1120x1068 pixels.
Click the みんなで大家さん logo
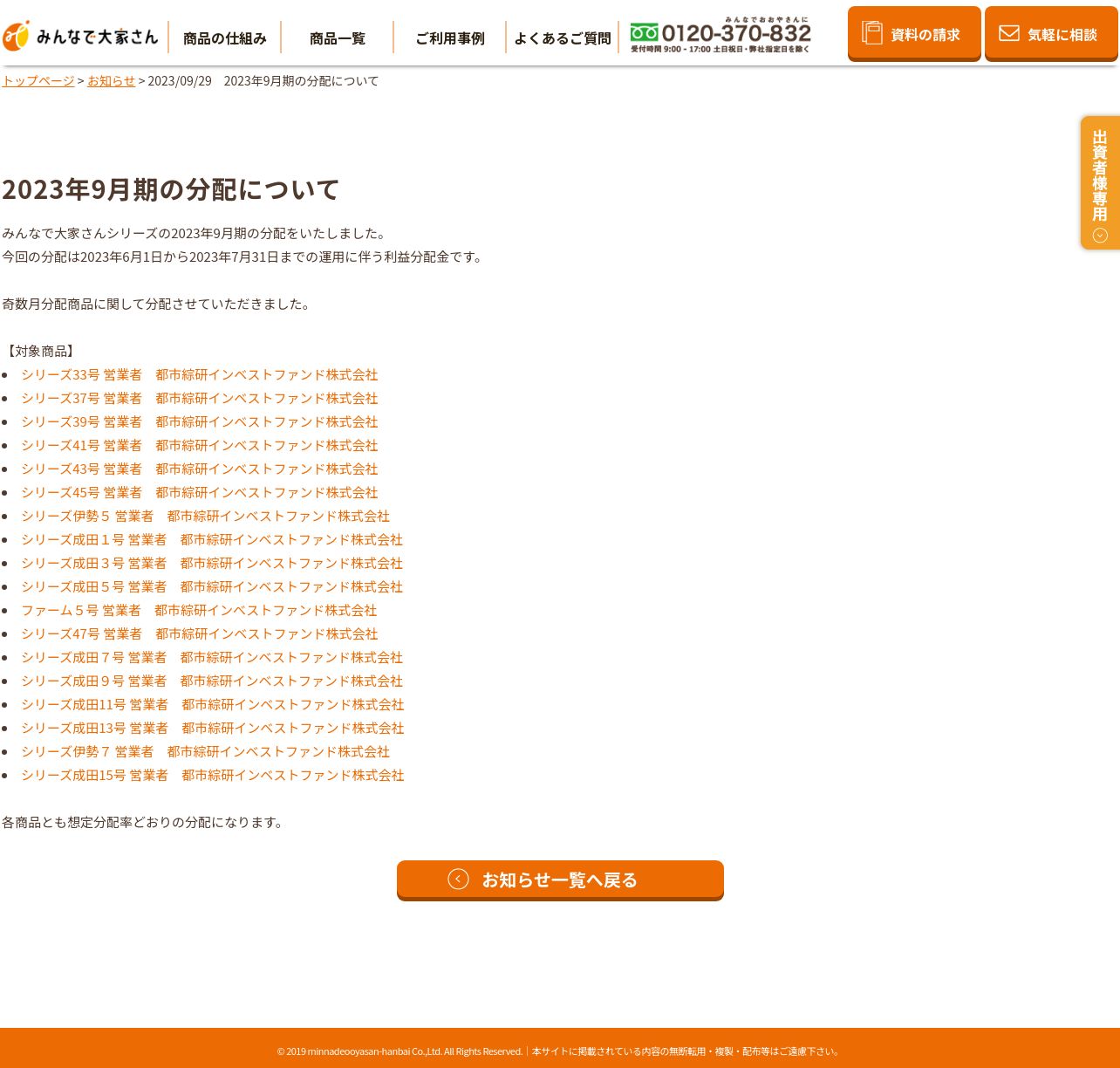click(x=80, y=36)
